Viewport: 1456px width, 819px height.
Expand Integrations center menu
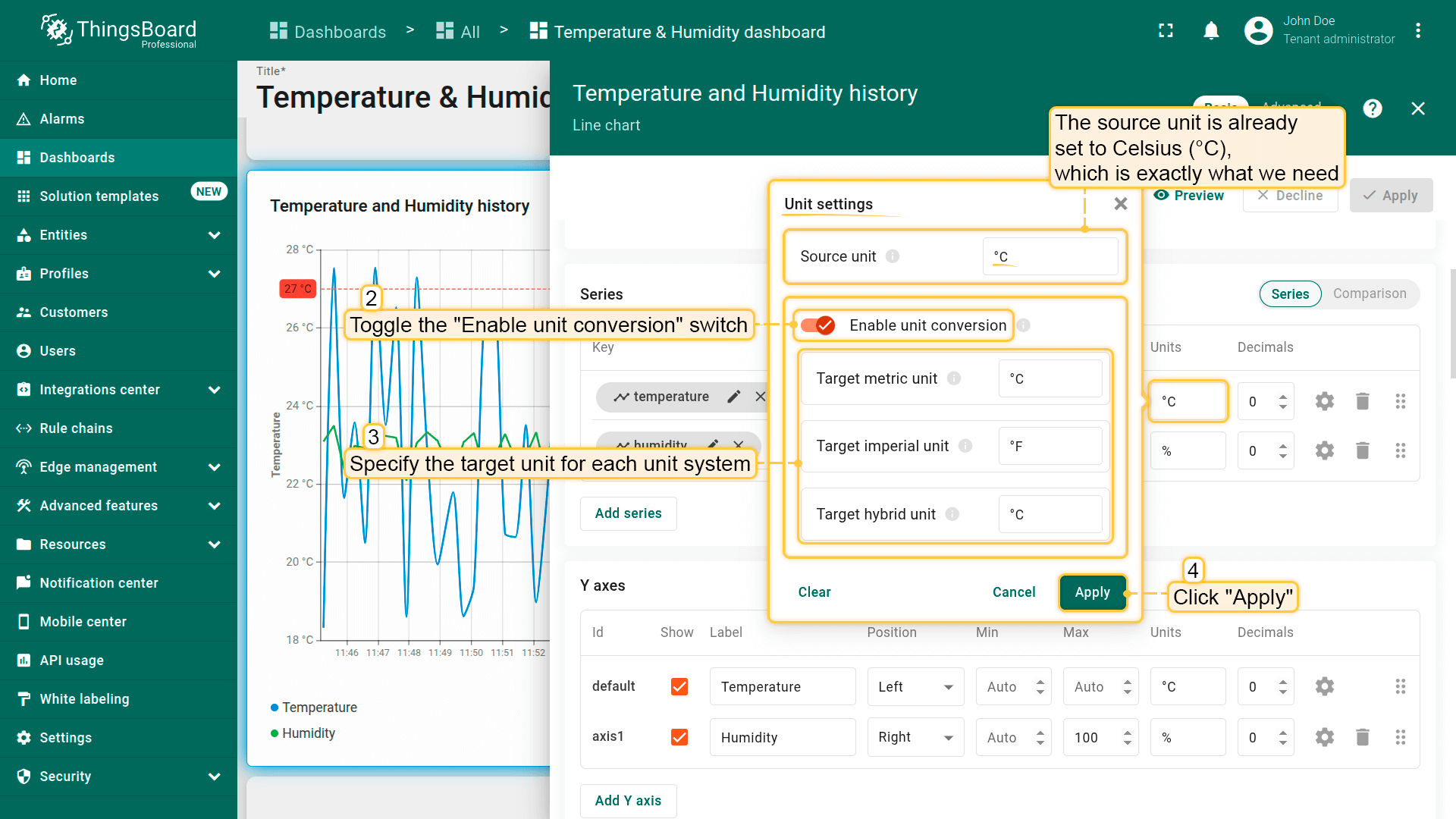point(214,390)
